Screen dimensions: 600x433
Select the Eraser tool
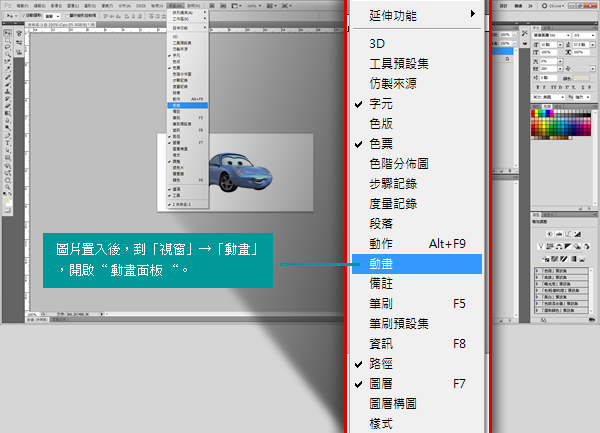[x=8, y=106]
